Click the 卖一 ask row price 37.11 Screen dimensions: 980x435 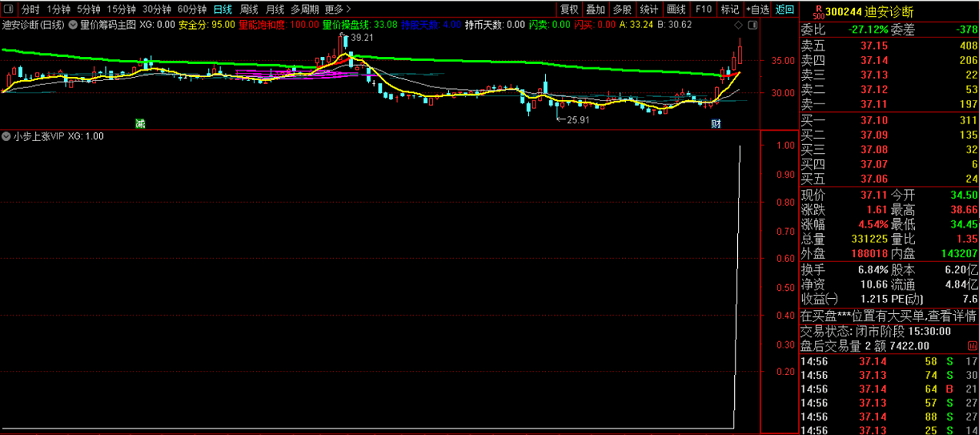pos(874,103)
